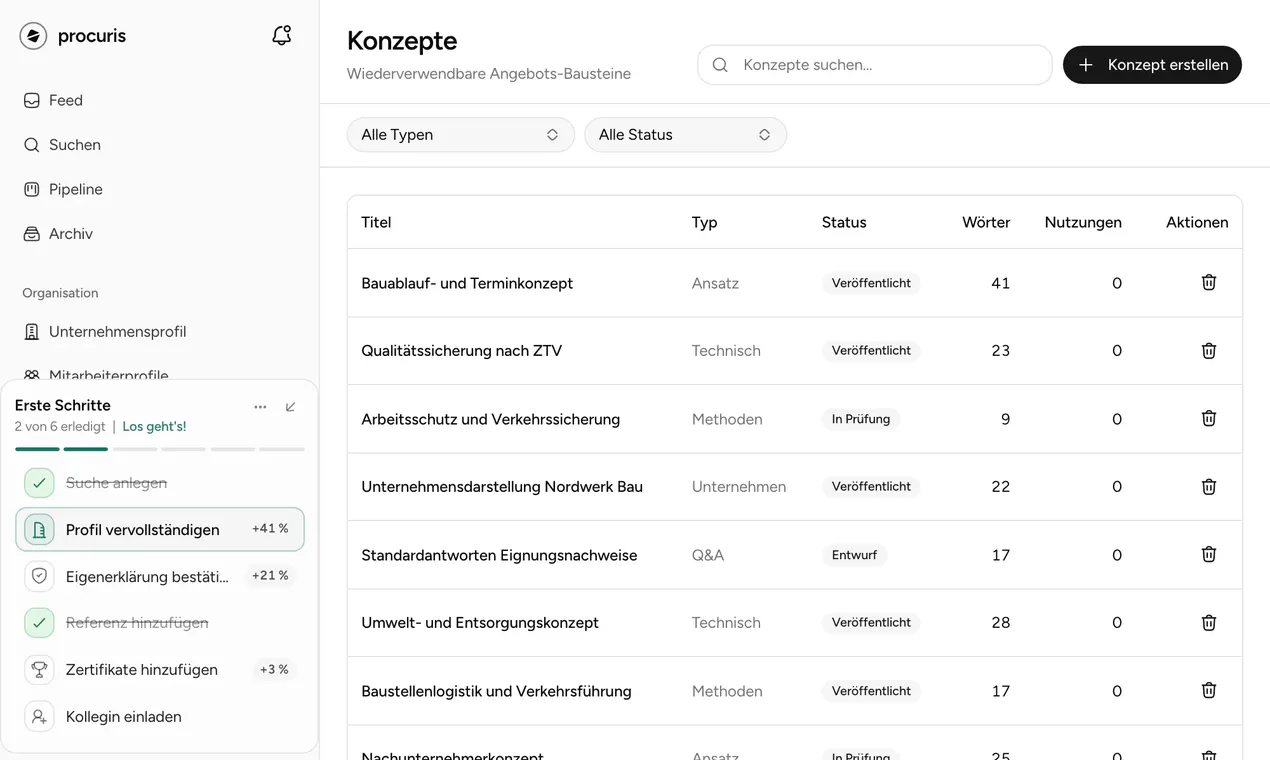Delete Arbeitsschutz und Verkehrssicherung concept
1270x760 pixels.
1208,419
